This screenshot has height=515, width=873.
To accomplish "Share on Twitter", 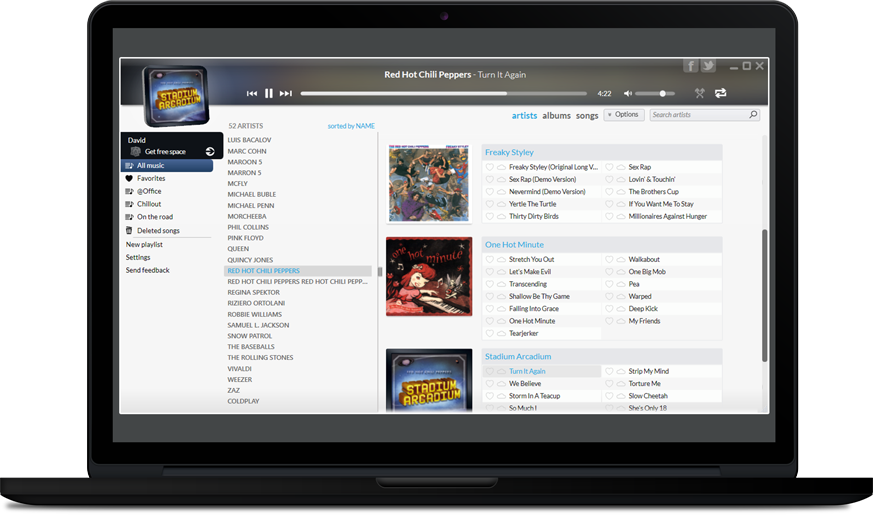I will (x=708, y=66).
